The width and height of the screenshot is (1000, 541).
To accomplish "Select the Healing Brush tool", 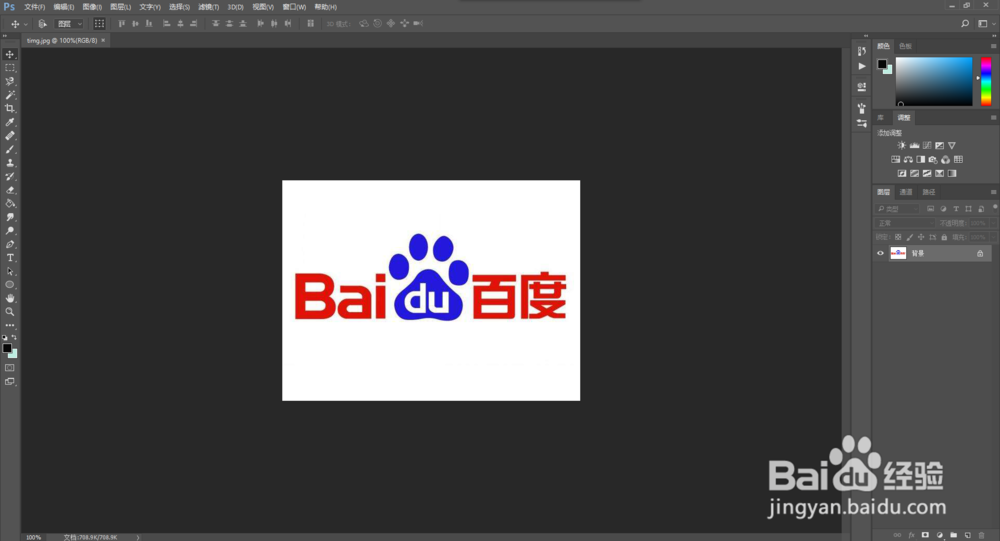I will (10, 136).
